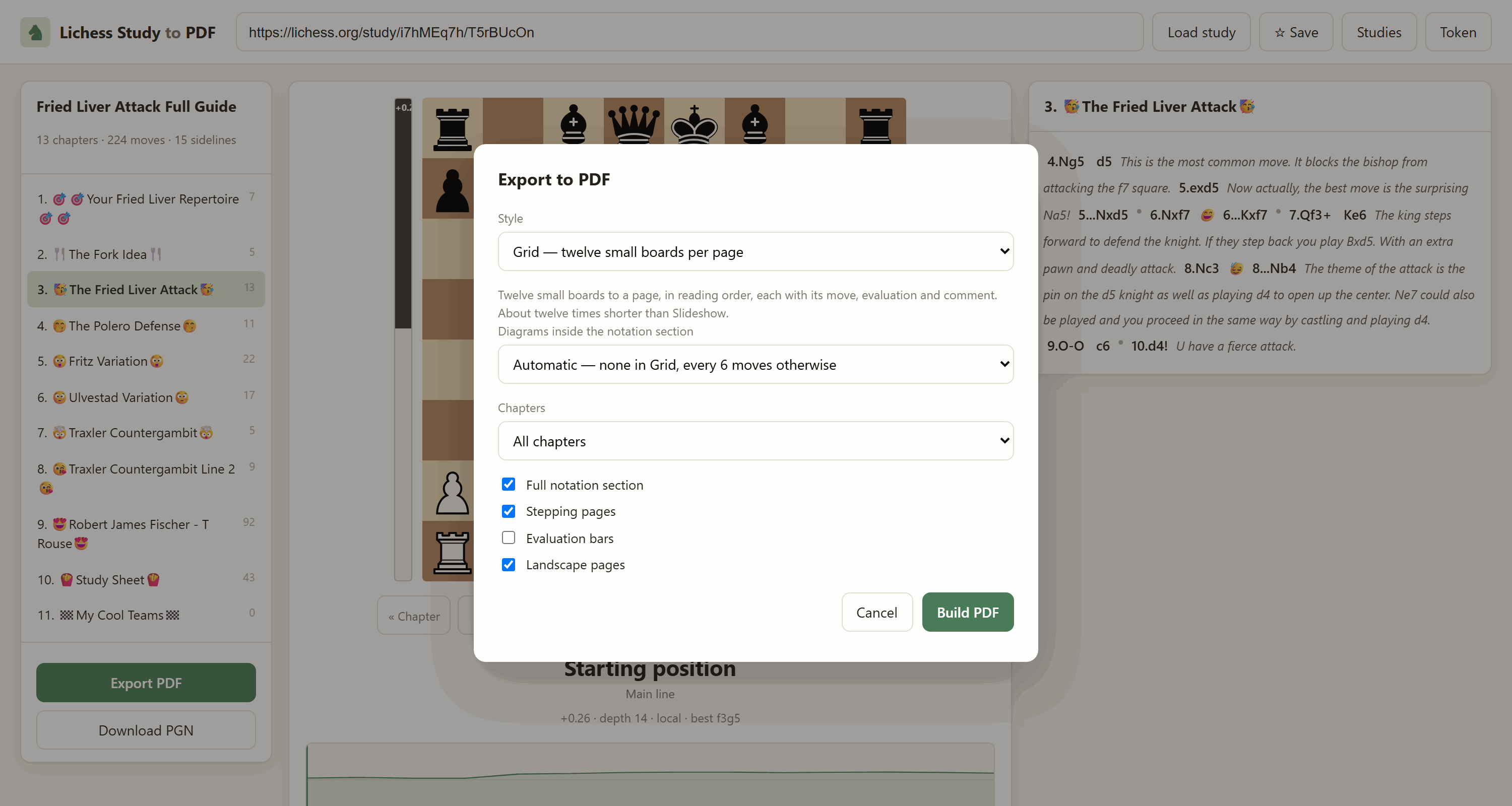Jump to move 4.Ng5 in notation

click(x=1065, y=161)
